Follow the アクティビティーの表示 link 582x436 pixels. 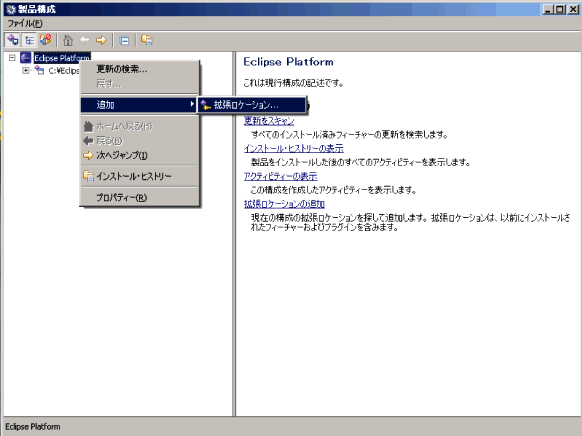point(281,176)
